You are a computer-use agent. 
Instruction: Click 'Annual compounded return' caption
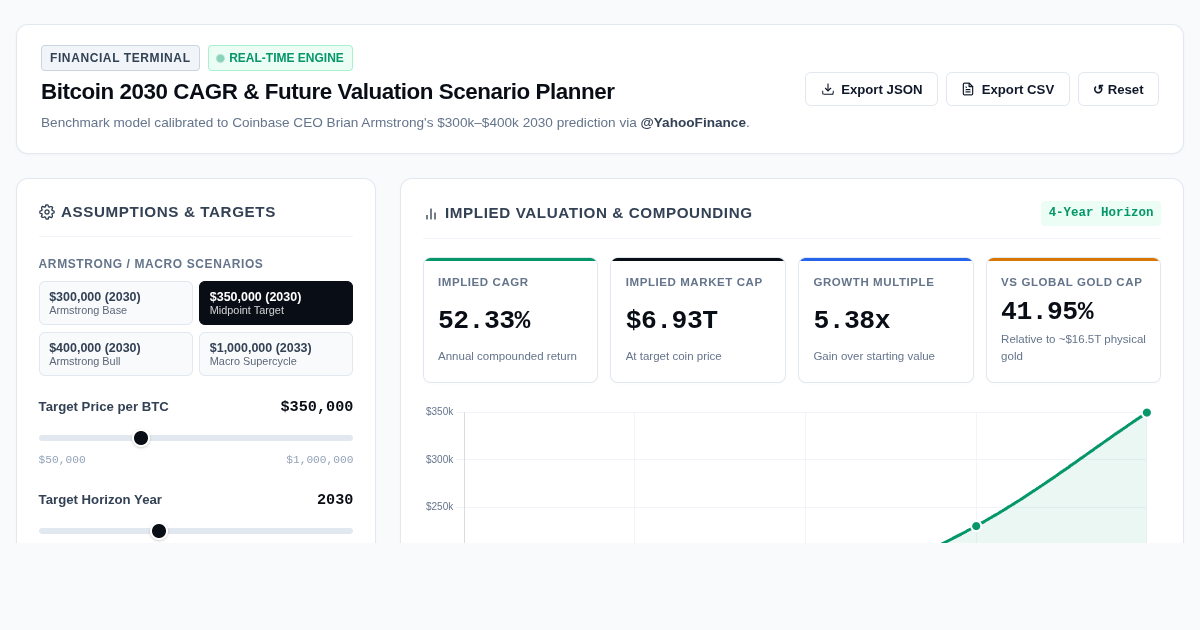[507, 356]
